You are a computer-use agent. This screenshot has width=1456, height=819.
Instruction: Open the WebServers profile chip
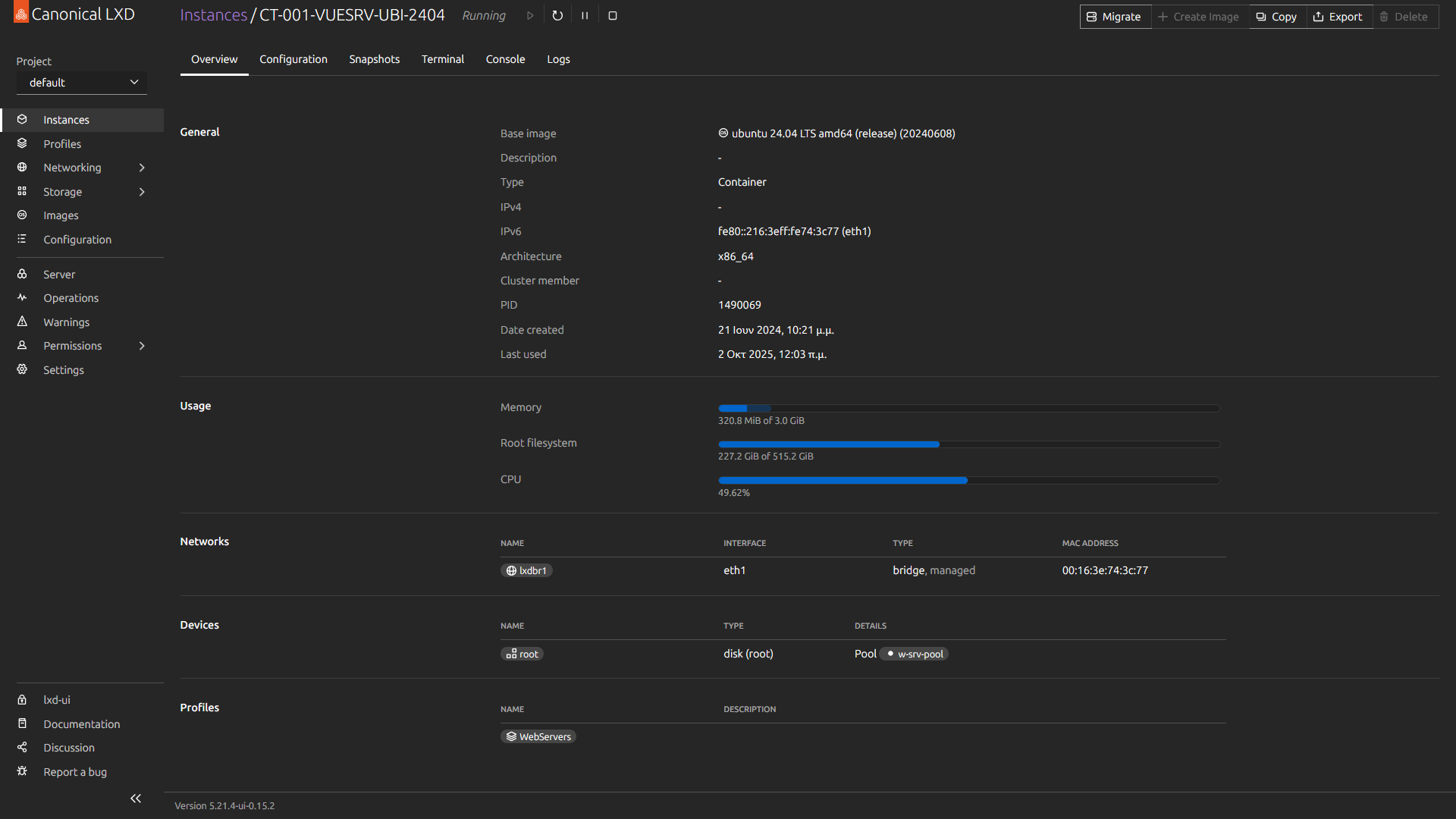tap(538, 737)
